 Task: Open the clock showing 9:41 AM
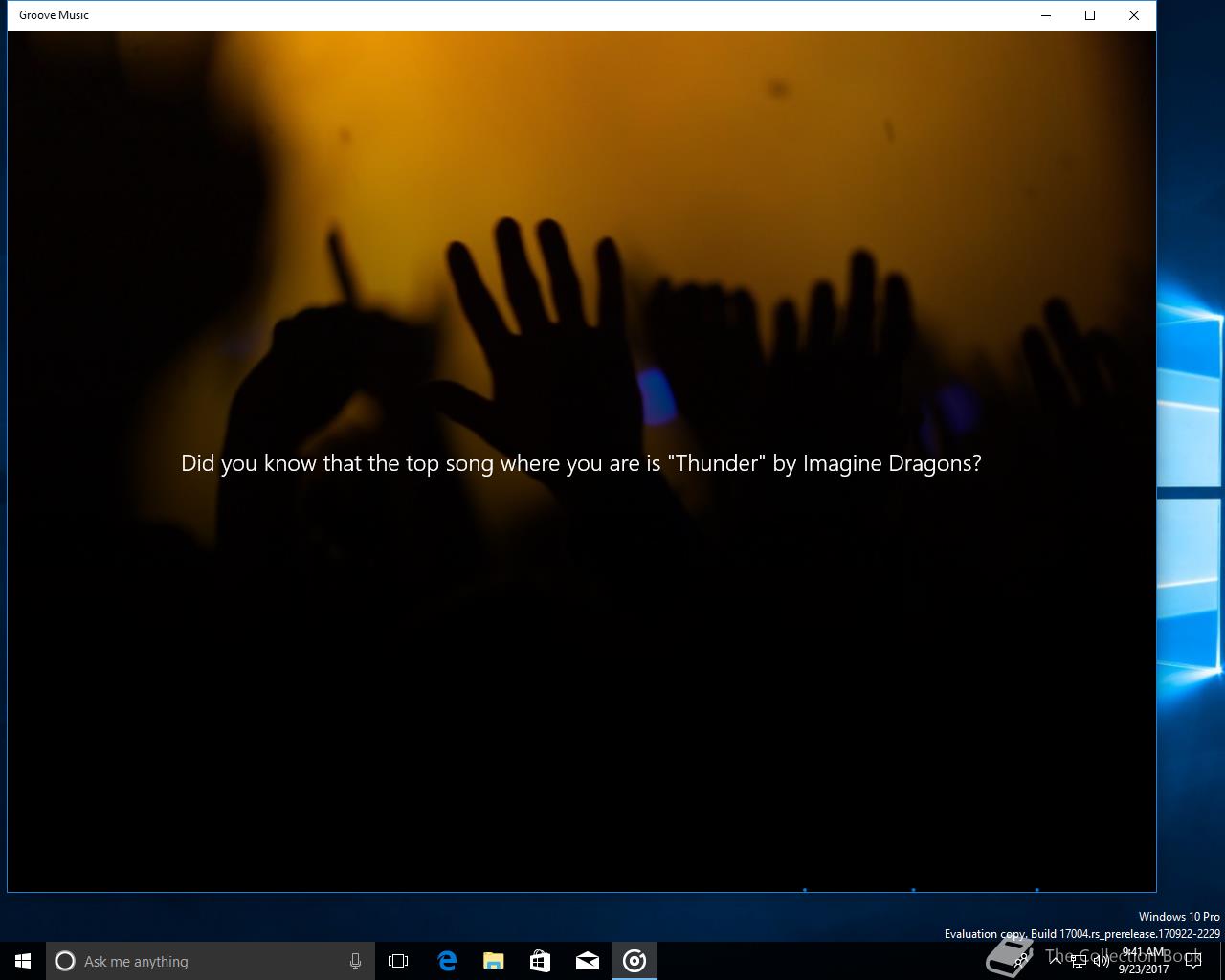coord(1144,961)
